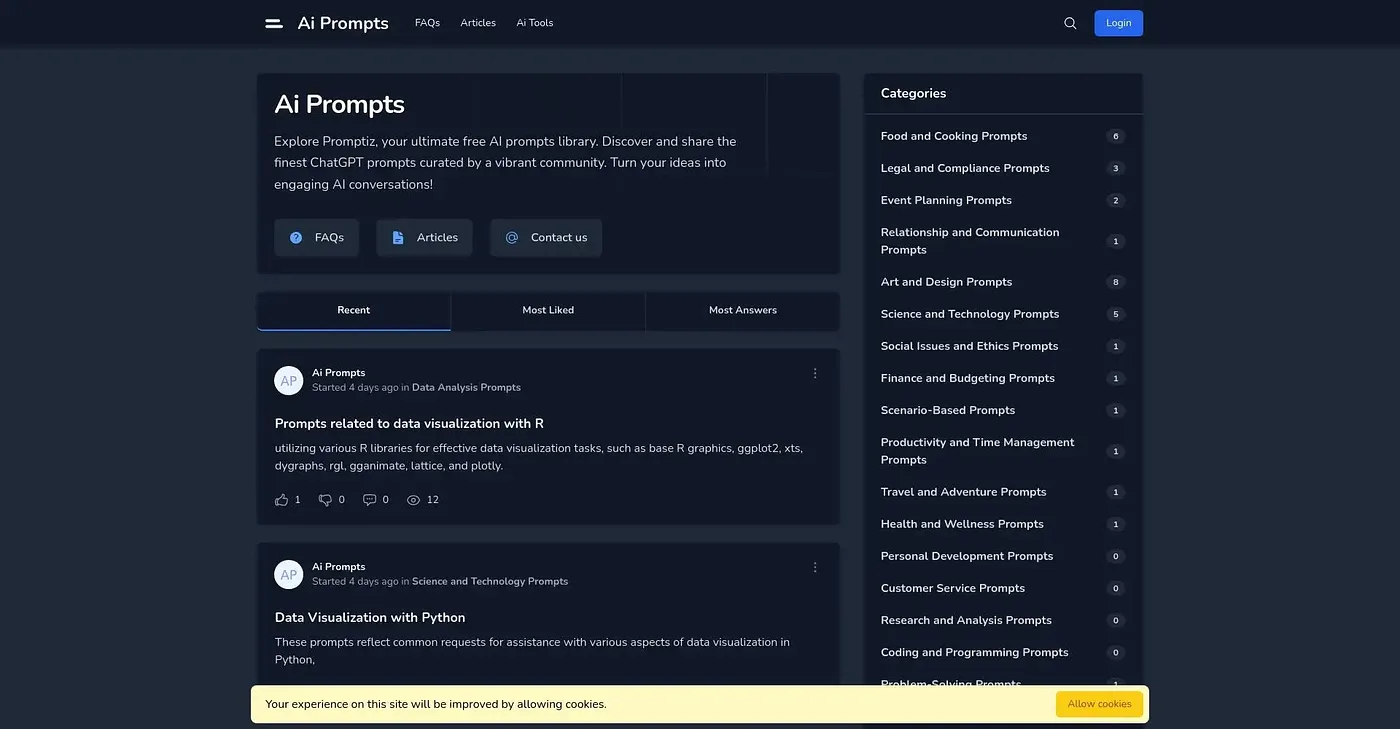Open the Data Analysis Prompts category link
This screenshot has width=1400, height=729.
click(x=466, y=387)
